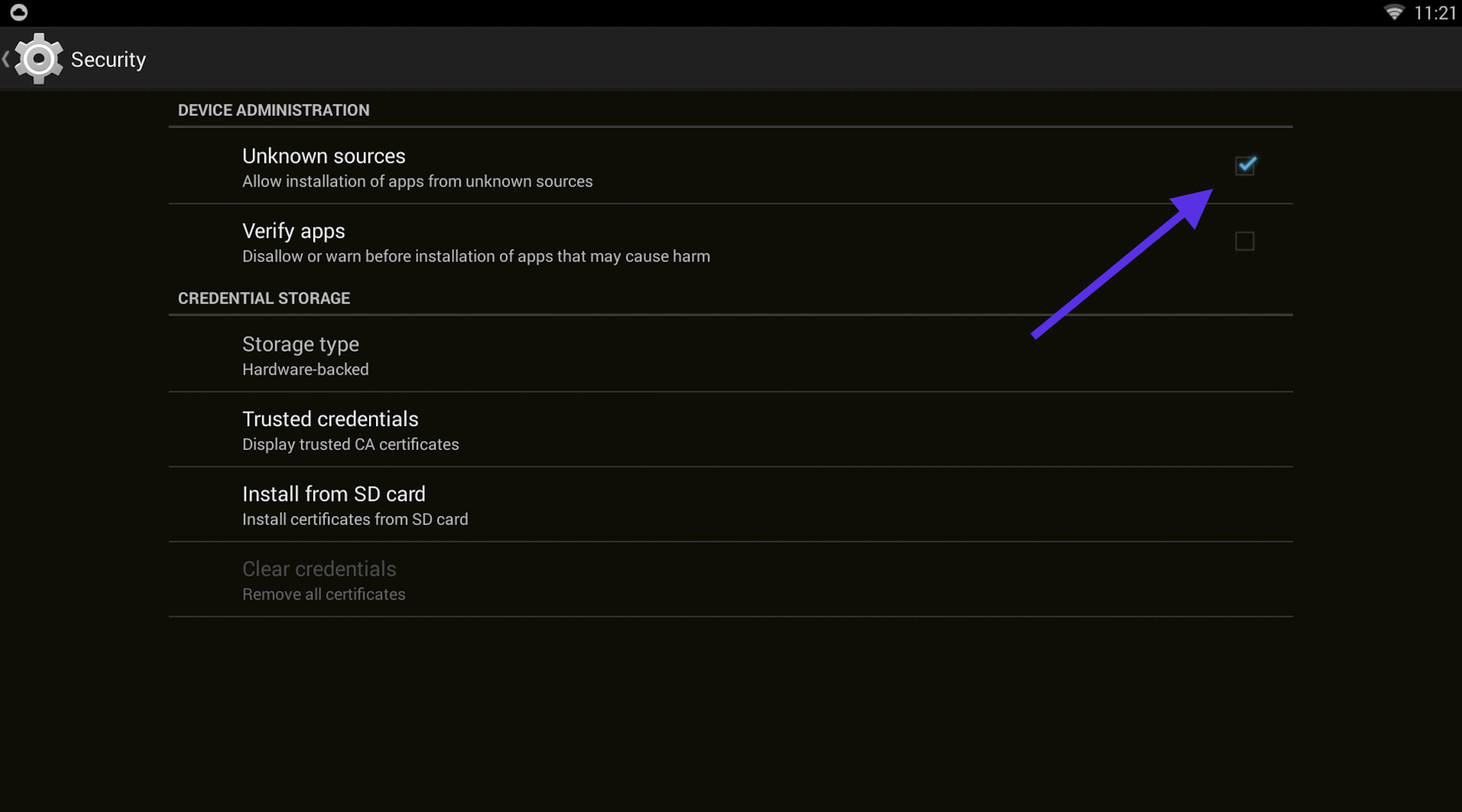This screenshot has height=812, width=1462.
Task: Click the Security title text
Action: (108, 58)
